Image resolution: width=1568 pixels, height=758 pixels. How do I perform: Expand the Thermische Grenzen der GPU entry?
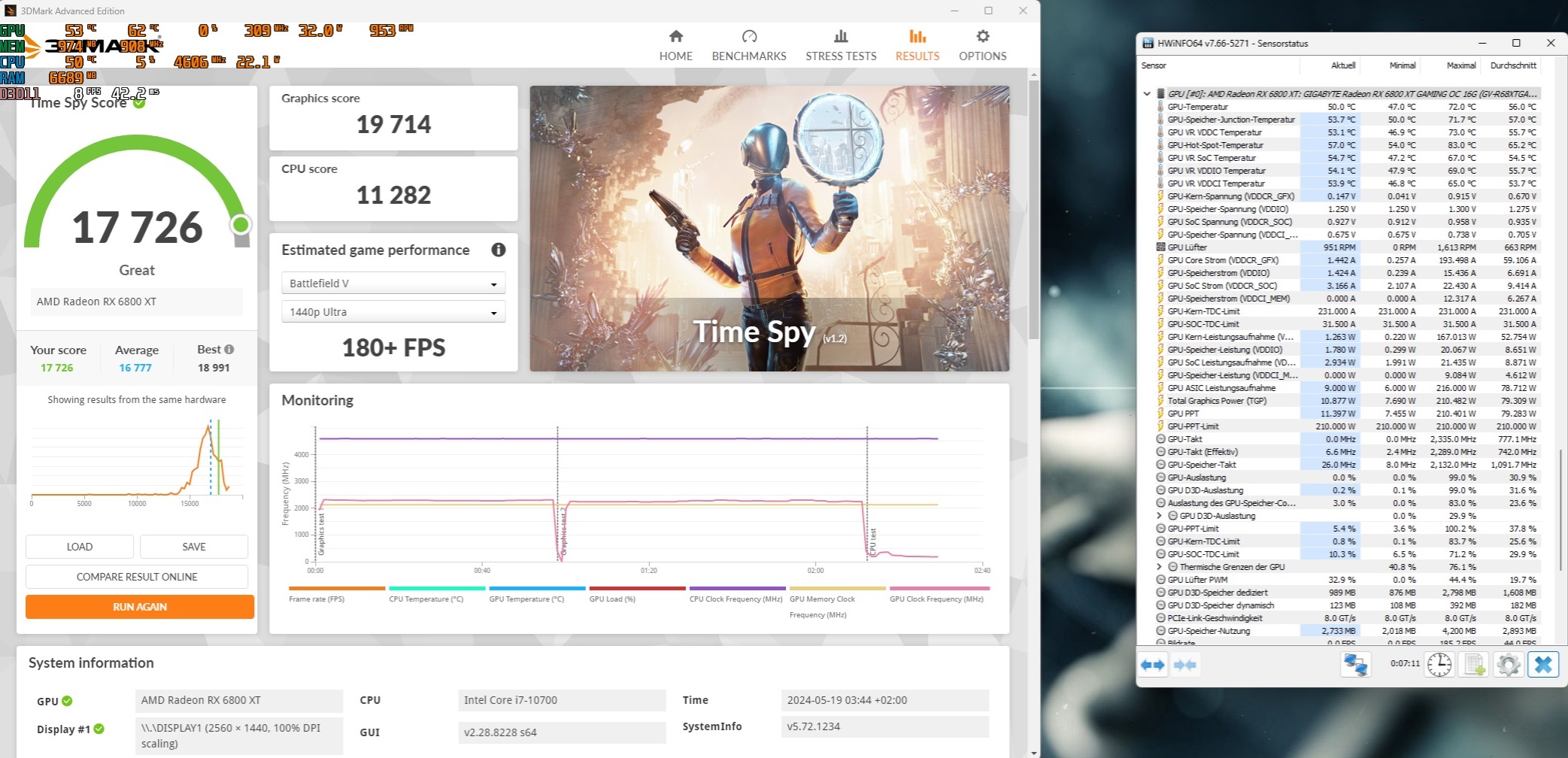1159,566
